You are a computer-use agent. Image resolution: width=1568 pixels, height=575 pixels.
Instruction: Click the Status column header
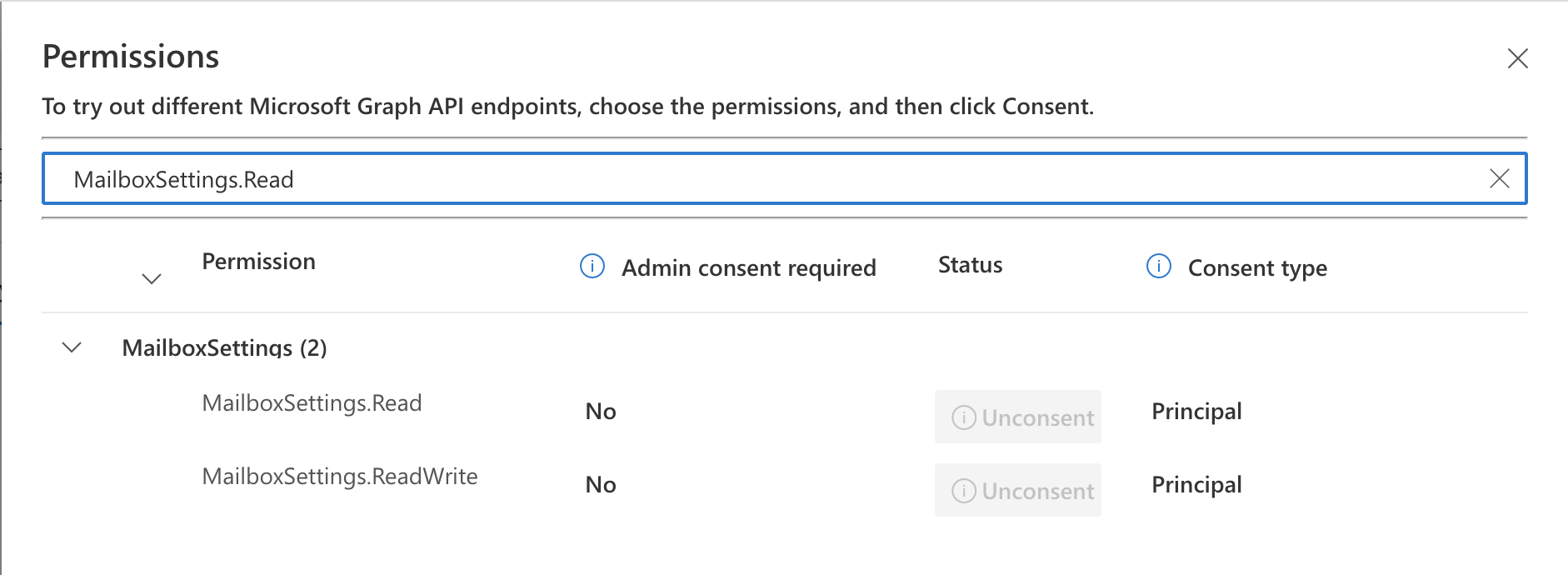coord(970,265)
